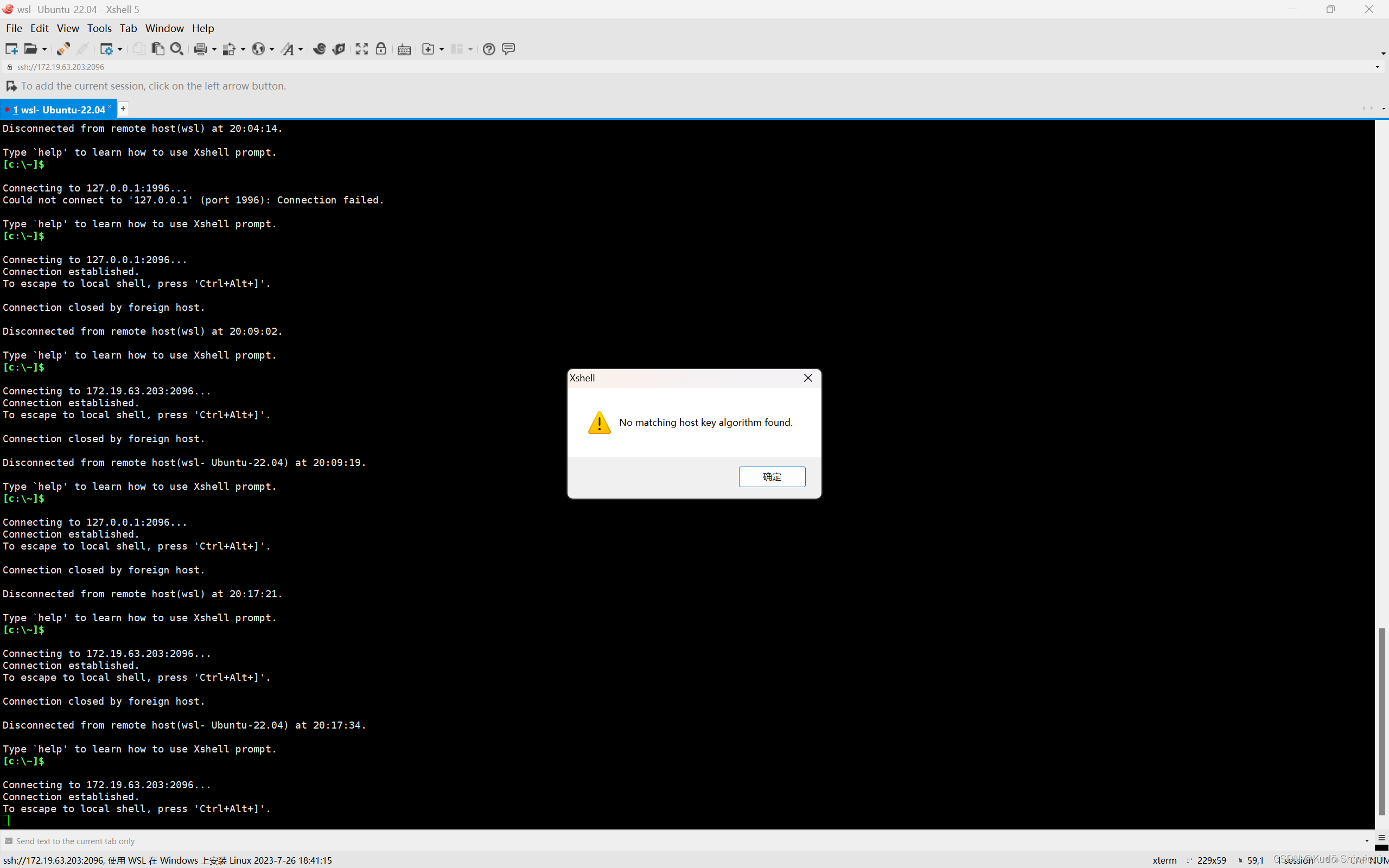Open the feedback speech bubble icon
The width and height of the screenshot is (1389, 868).
[508, 49]
